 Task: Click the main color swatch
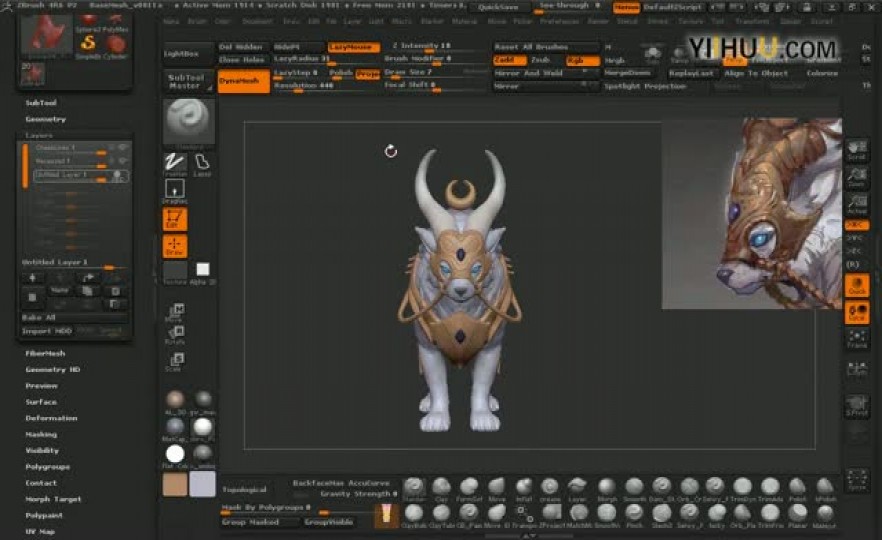coord(175,484)
